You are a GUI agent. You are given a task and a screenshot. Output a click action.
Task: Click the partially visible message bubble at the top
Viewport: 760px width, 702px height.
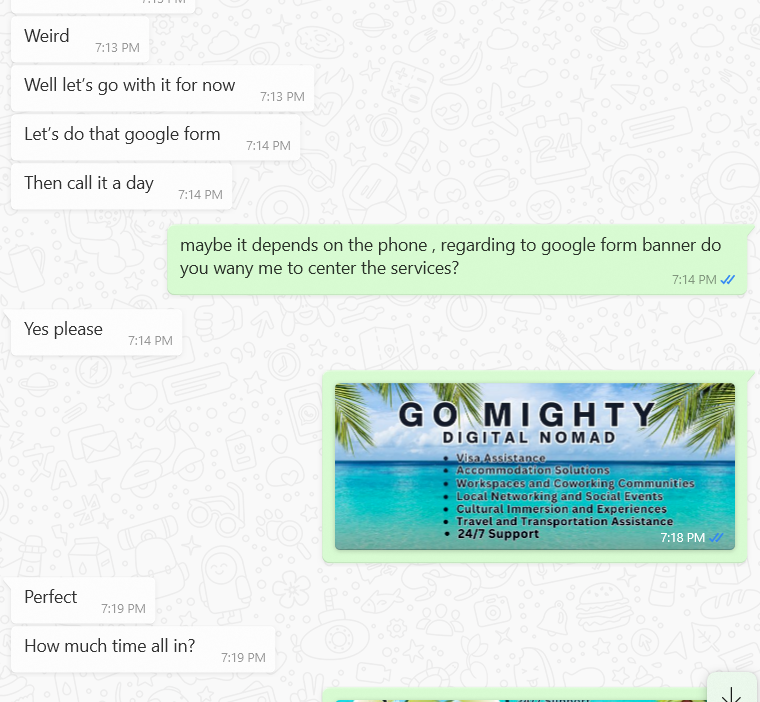(103, 6)
